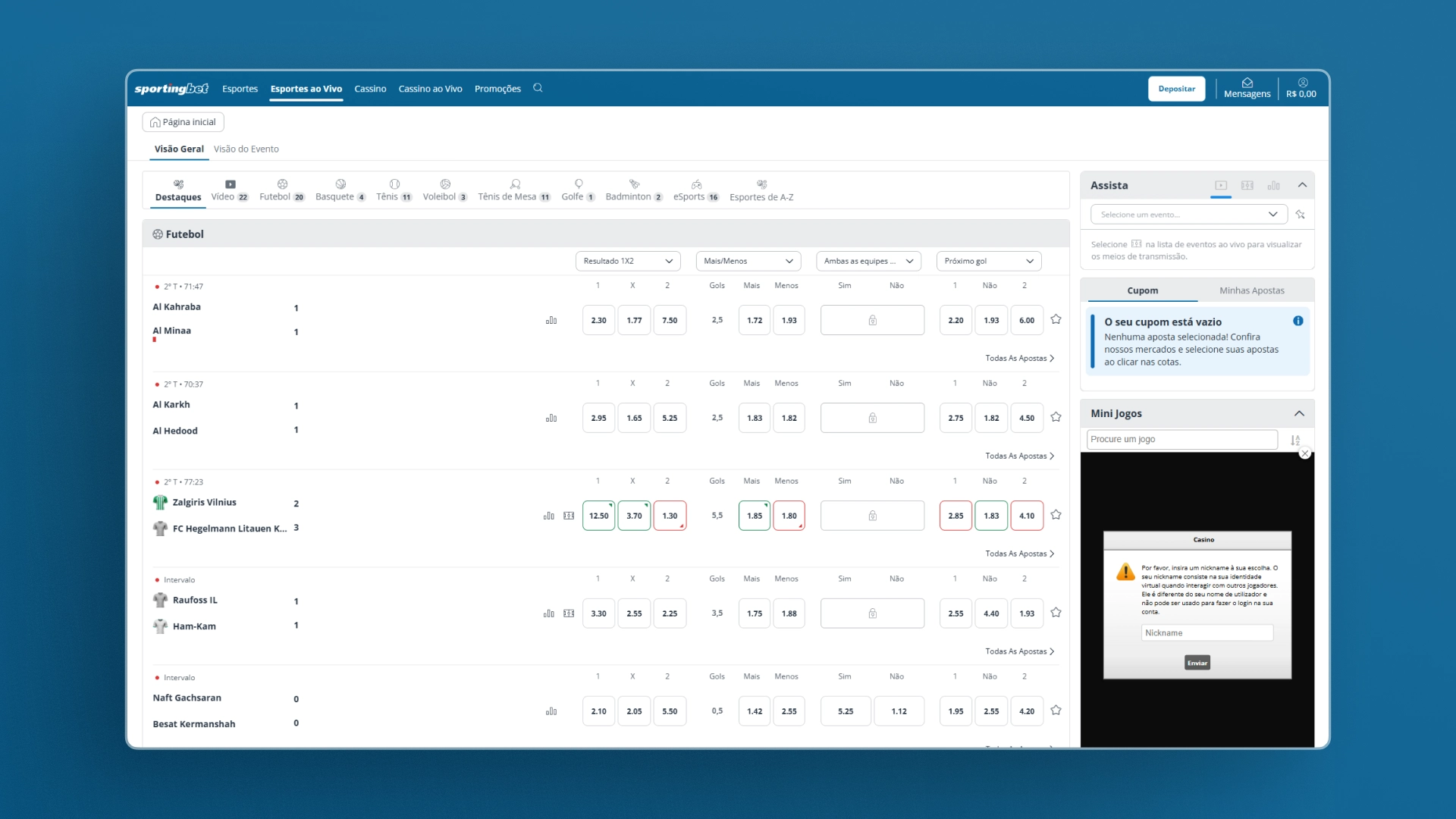Screen dimensions: 1456x819
Task: Select the Basquete sport filter
Action: click(340, 190)
